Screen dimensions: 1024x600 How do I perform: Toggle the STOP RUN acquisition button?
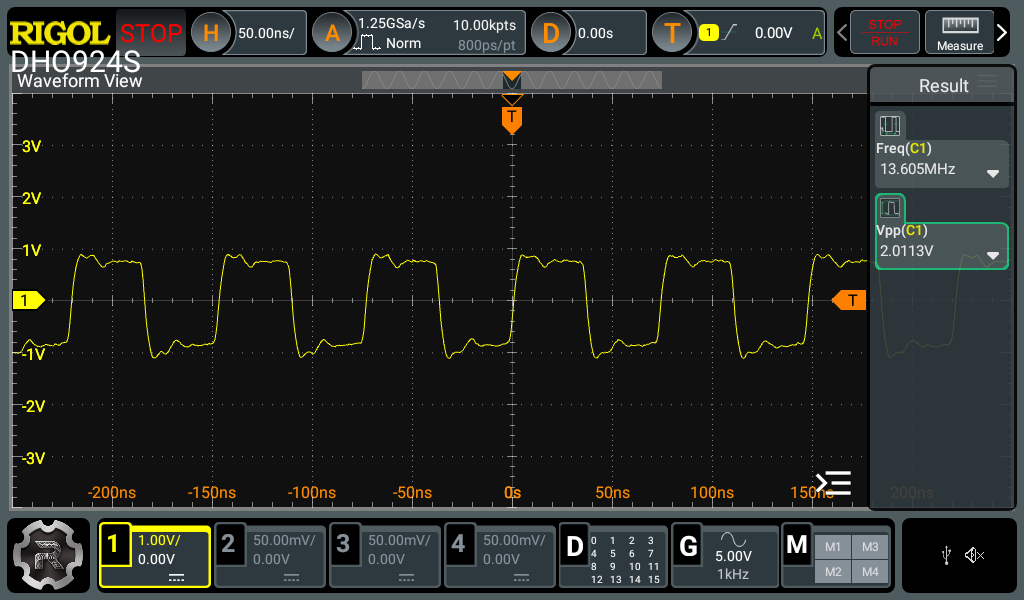coord(884,33)
